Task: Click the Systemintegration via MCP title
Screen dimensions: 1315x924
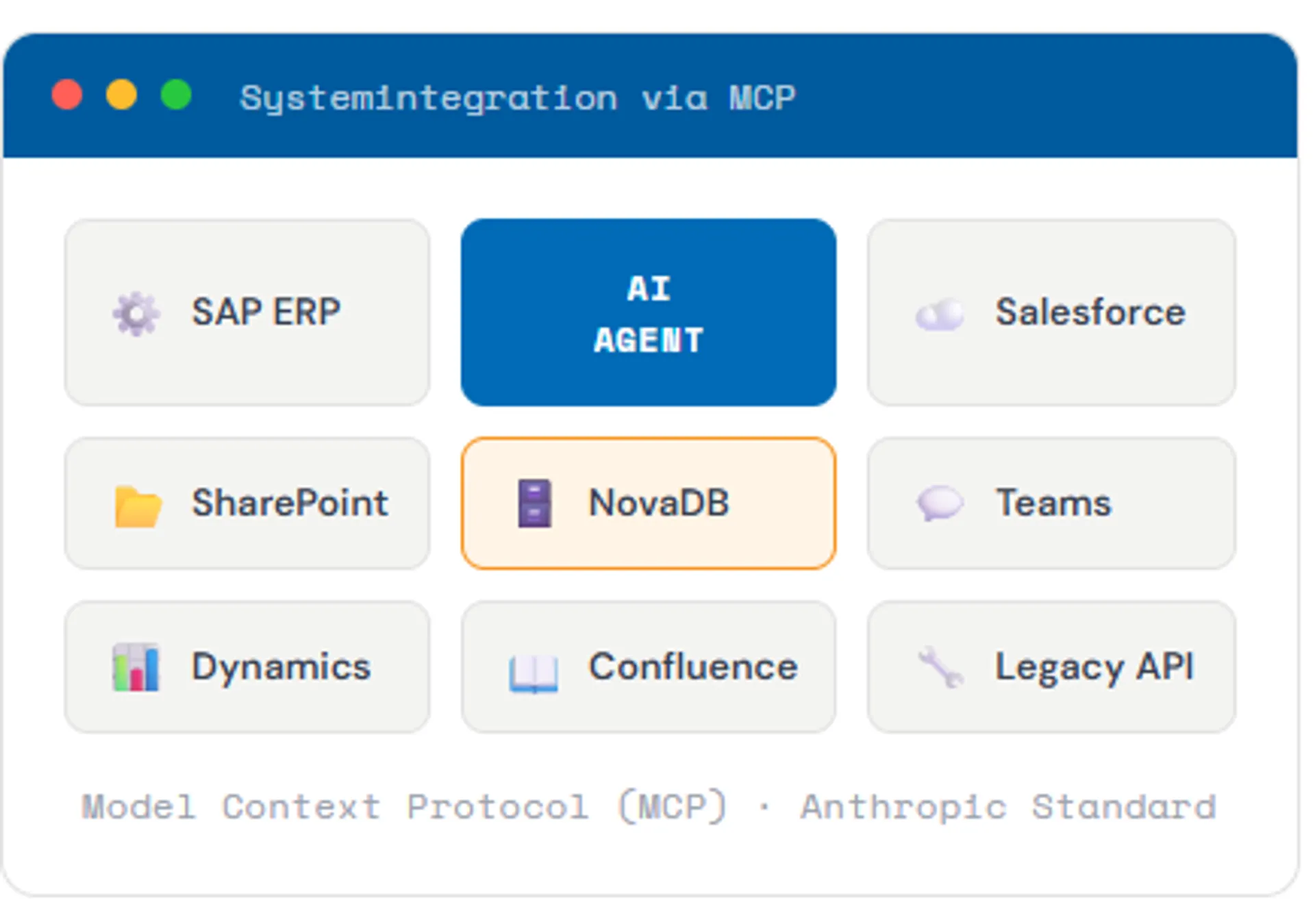Action: click(x=517, y=97)
